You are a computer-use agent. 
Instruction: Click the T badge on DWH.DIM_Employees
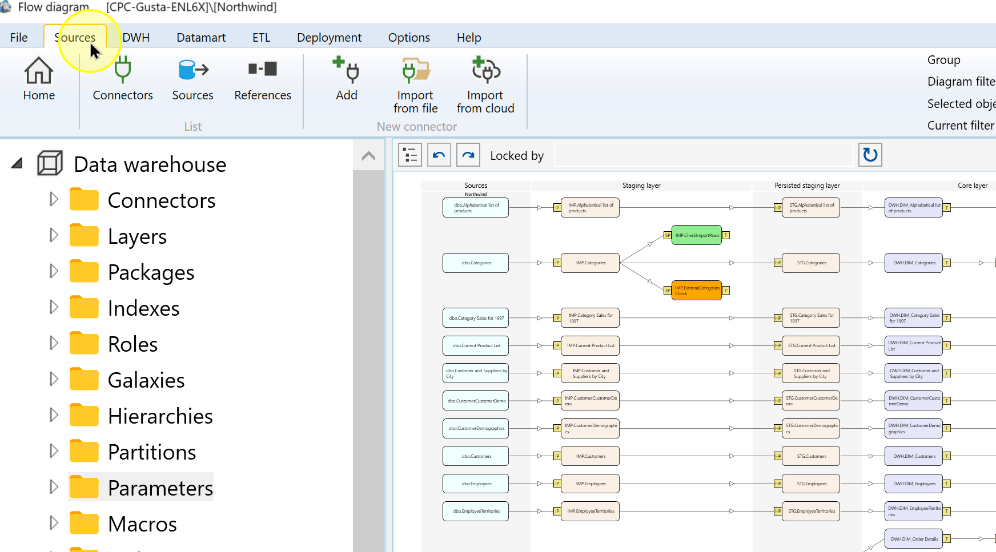[x=946, y=483]
